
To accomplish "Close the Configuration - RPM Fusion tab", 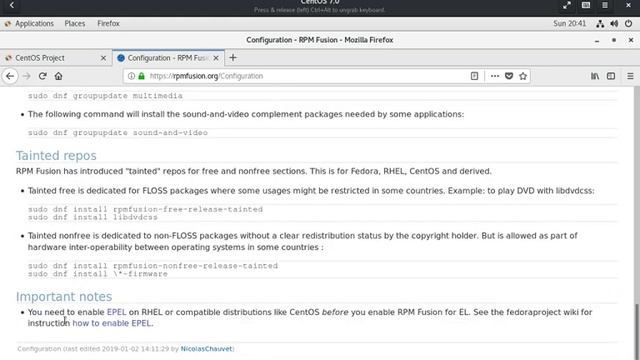I will click(216, 58).
